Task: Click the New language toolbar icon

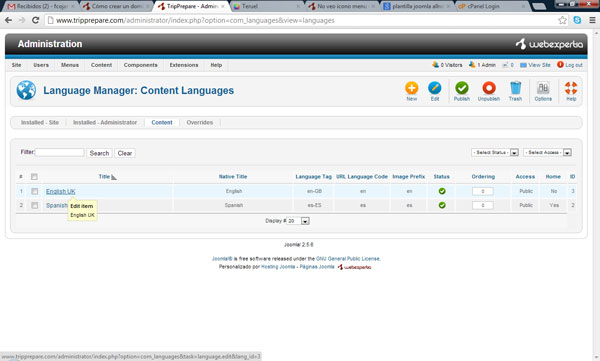Action: pyautogui.click(x=411, y=88)
